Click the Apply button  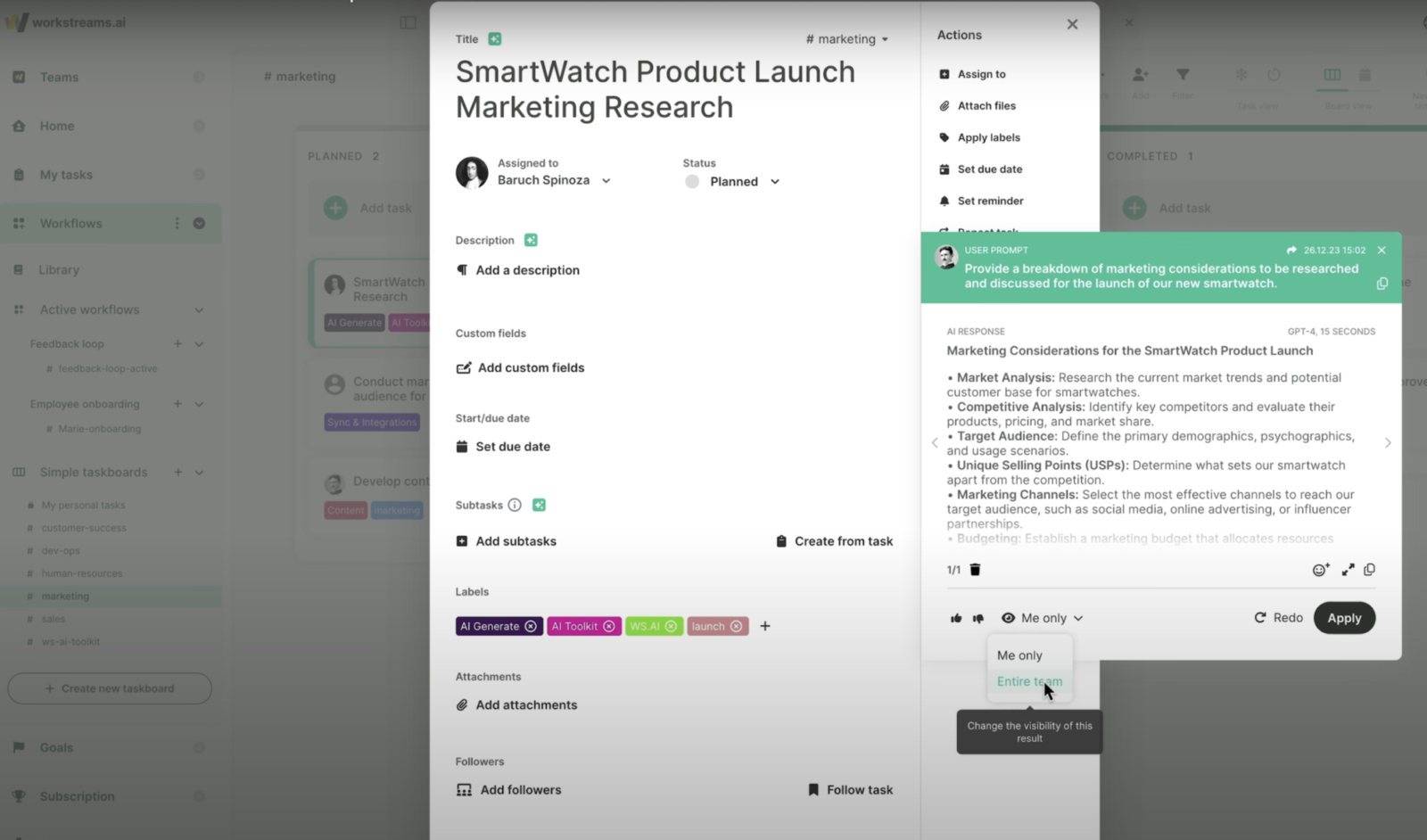click(1343, 618)
